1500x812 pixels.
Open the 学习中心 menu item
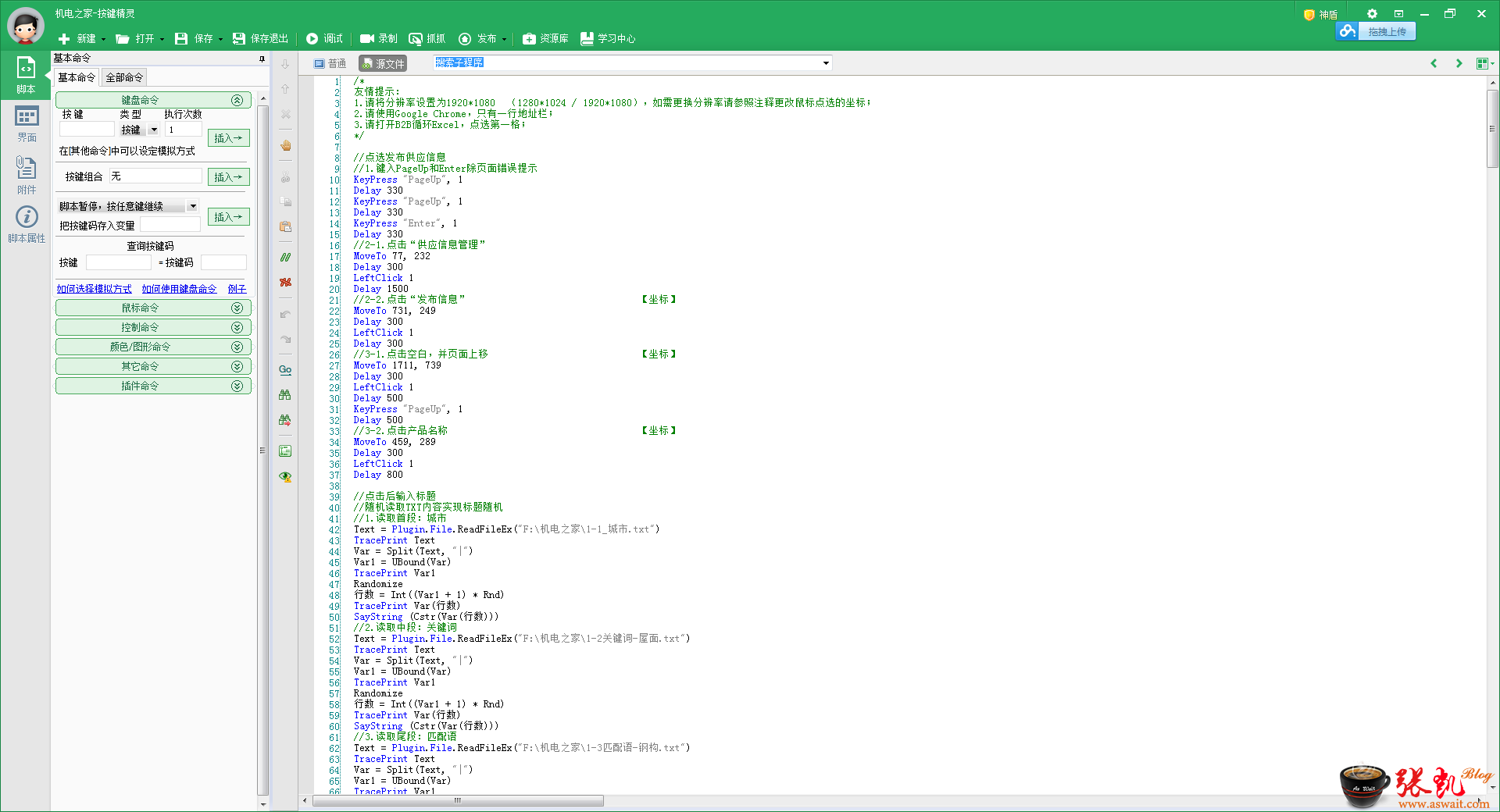[608, 38]
